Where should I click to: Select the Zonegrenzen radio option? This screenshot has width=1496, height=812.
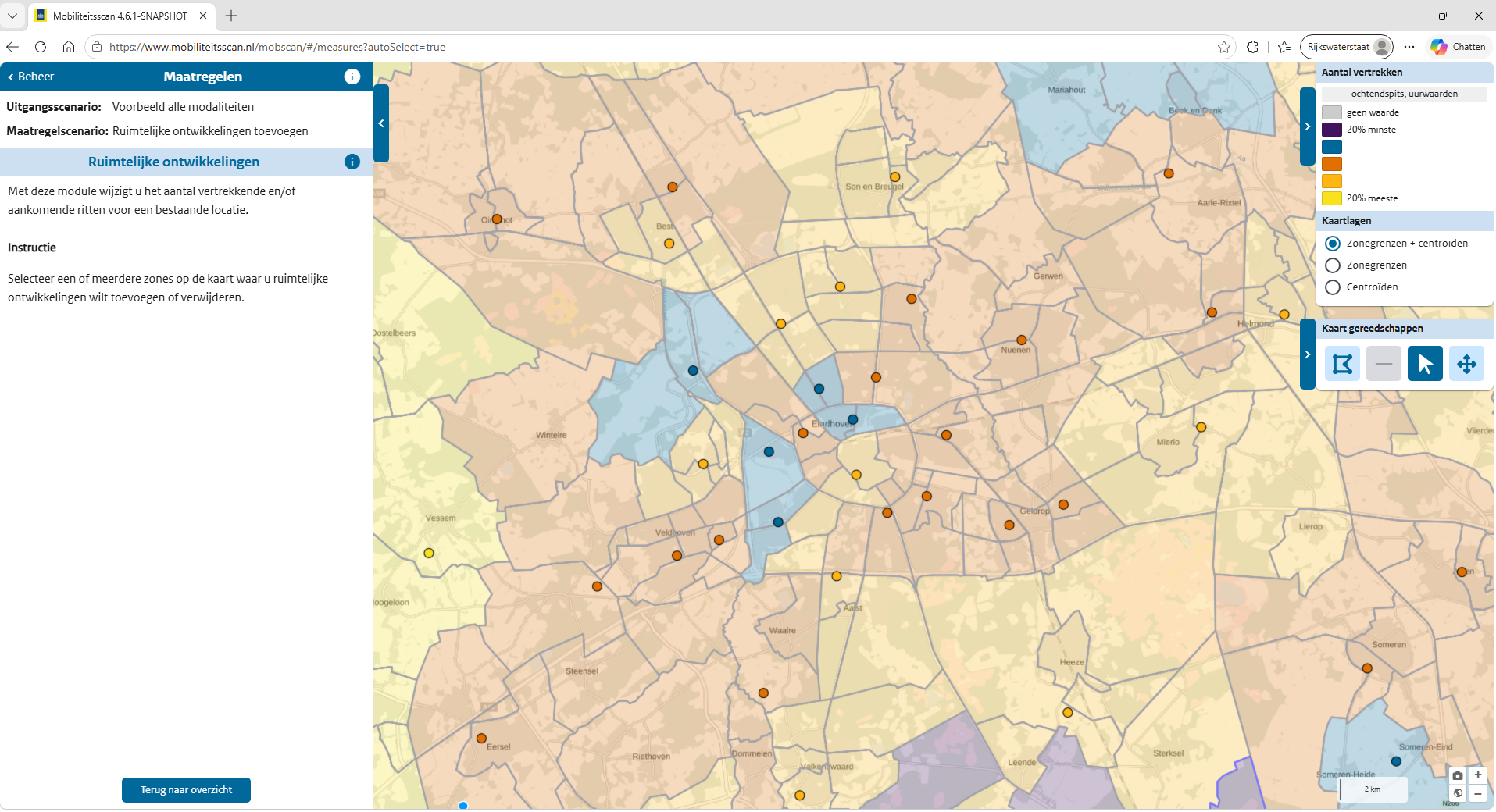pos(1333,265)
